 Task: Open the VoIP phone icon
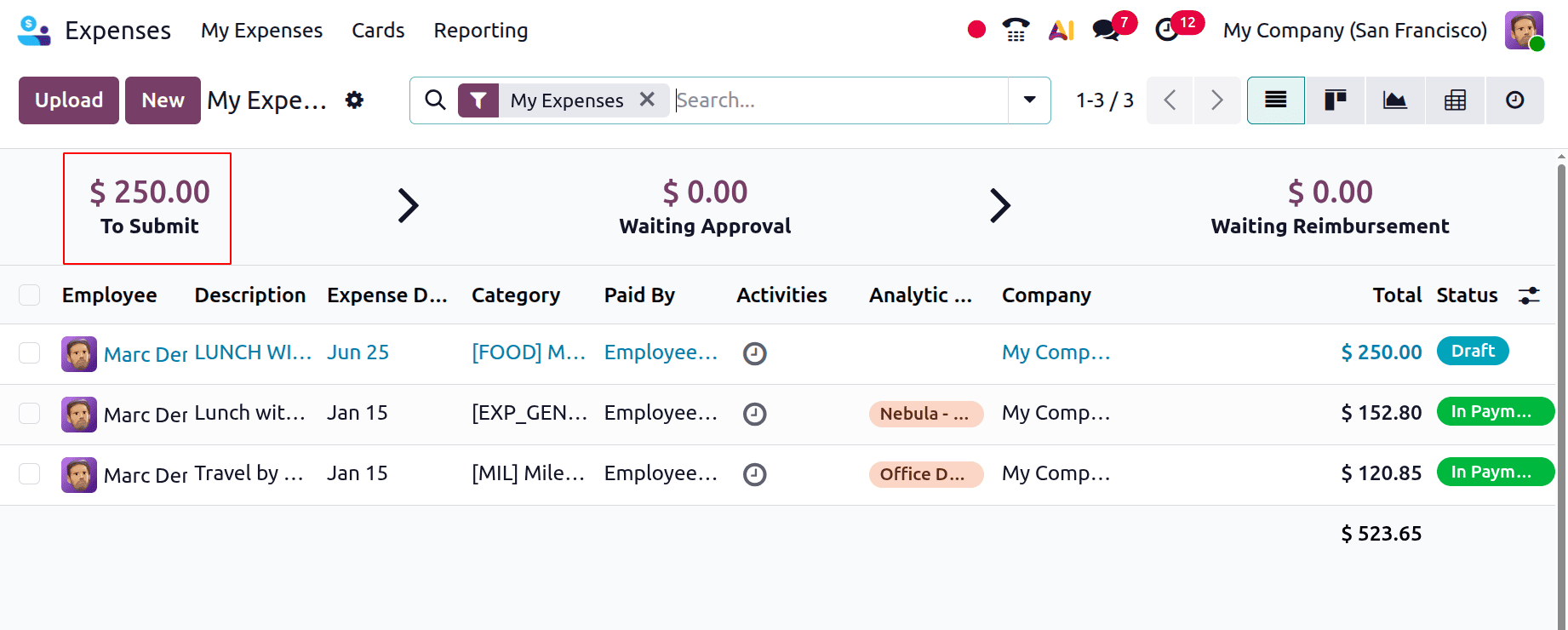1016,30
